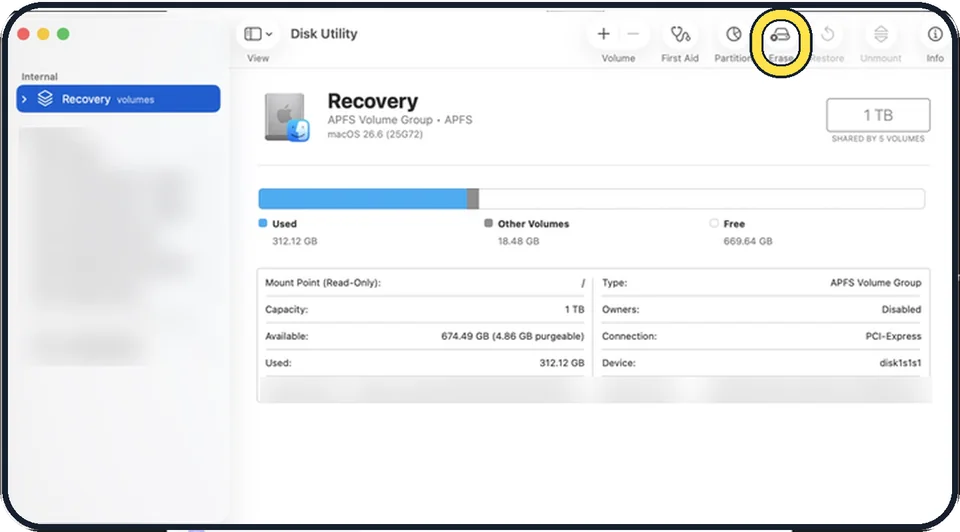Click the 'Disabled' owners value
The width and height of the screenshot is (960, 532).
point(901,310)
